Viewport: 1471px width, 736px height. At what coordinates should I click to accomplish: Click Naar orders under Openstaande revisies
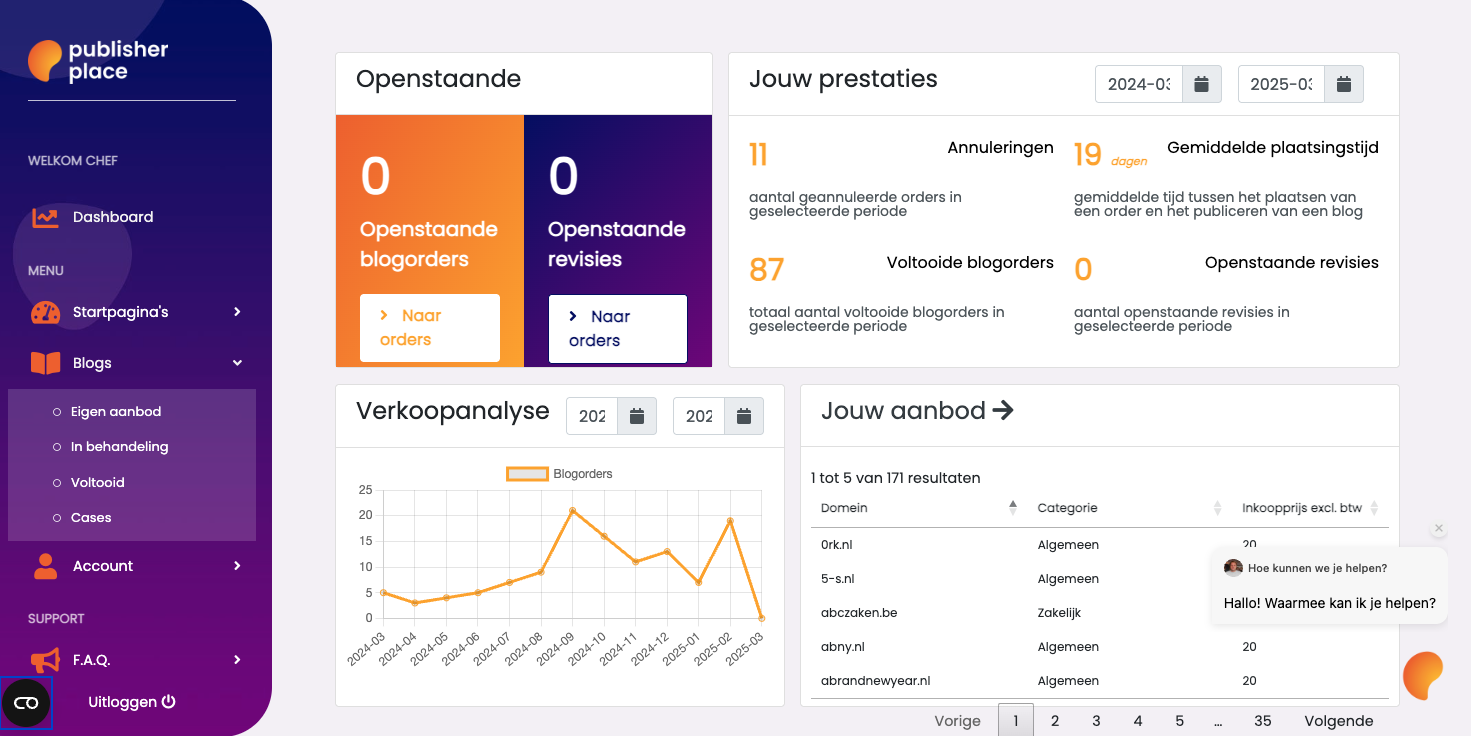618,329
